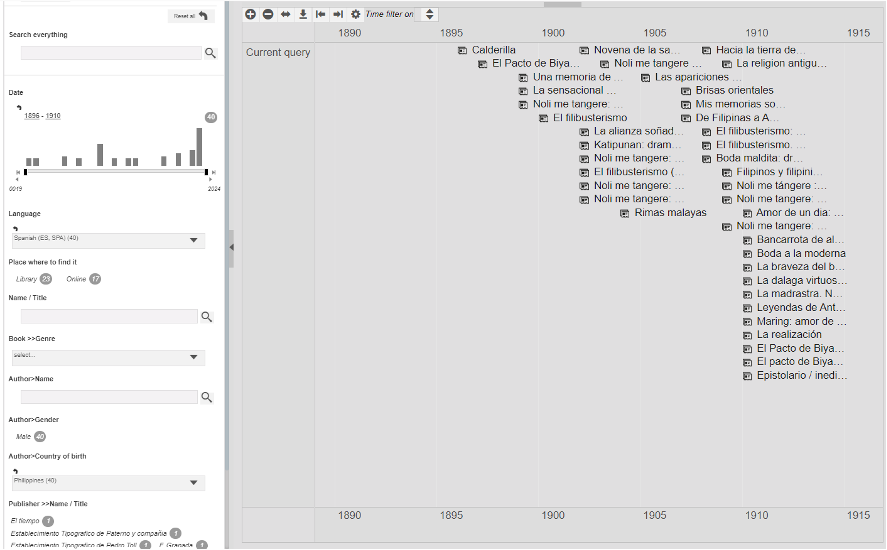Toggle the Male author gender filter
887x550 pixels.
tap(23, 436)
